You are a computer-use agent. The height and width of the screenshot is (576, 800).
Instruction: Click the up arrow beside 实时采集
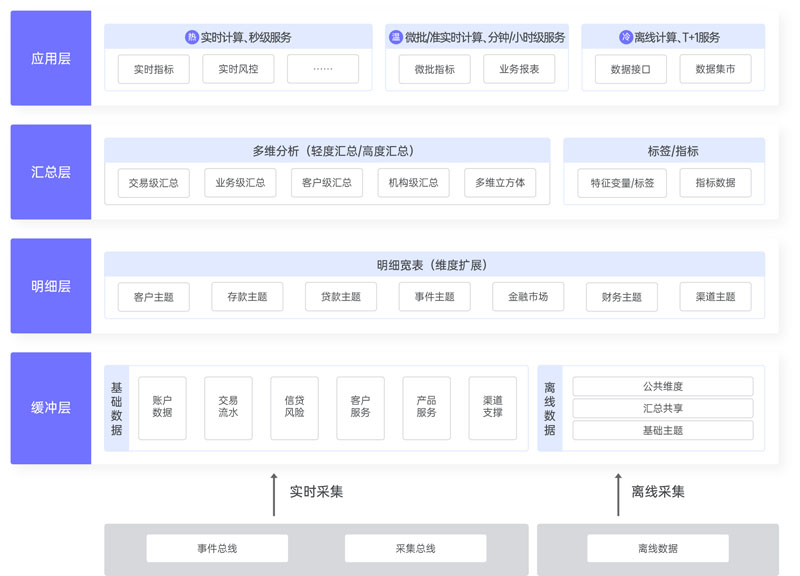pyautogui.click(x=274, y=494)
